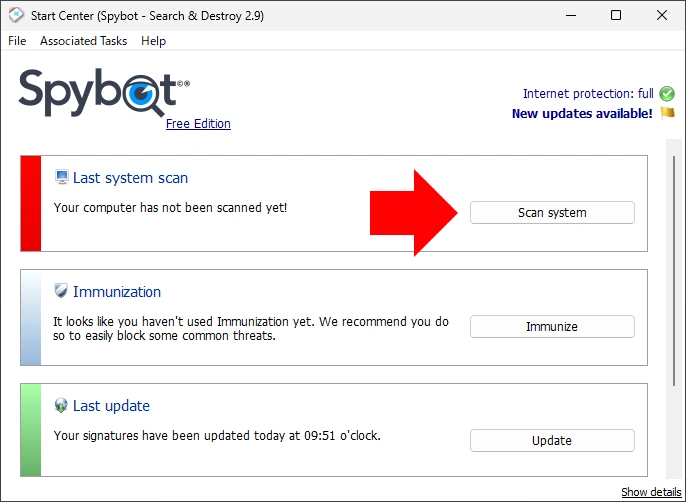Maximize the Start Center window
This screenshot has width=686, height=502.
pos(616,15)
